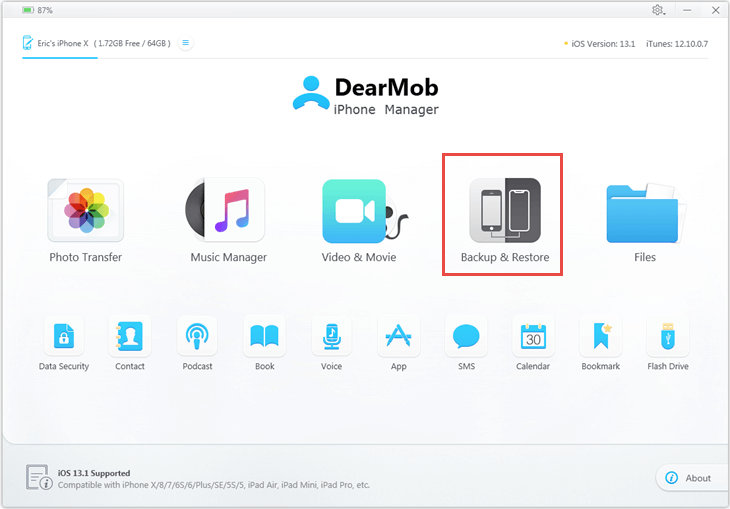Open the SMS messages icon
Image resolution: width=730 pixels, height=509 pixels.
[x=466, y=338]
